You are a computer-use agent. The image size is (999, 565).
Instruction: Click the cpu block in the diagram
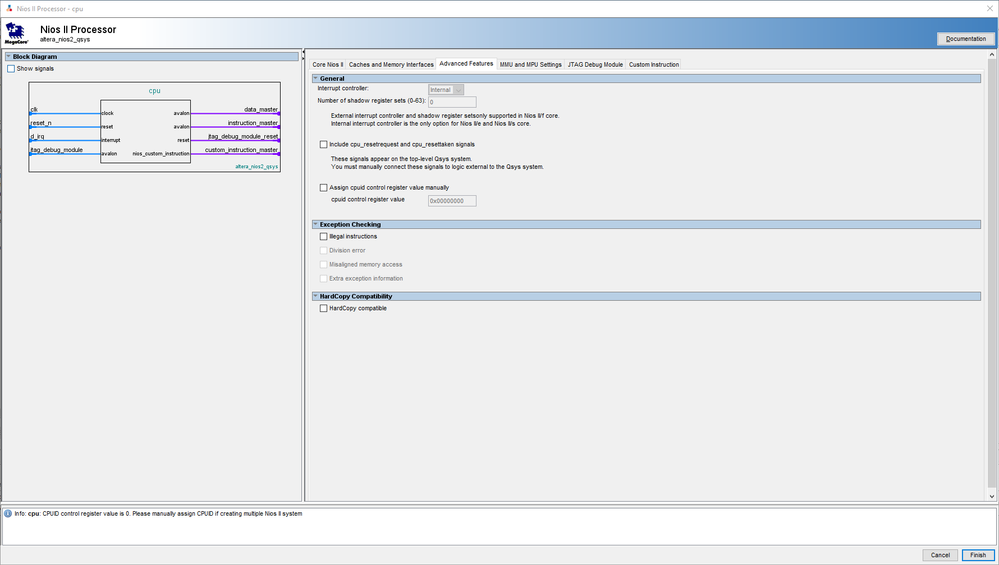[x=145, y=131]
